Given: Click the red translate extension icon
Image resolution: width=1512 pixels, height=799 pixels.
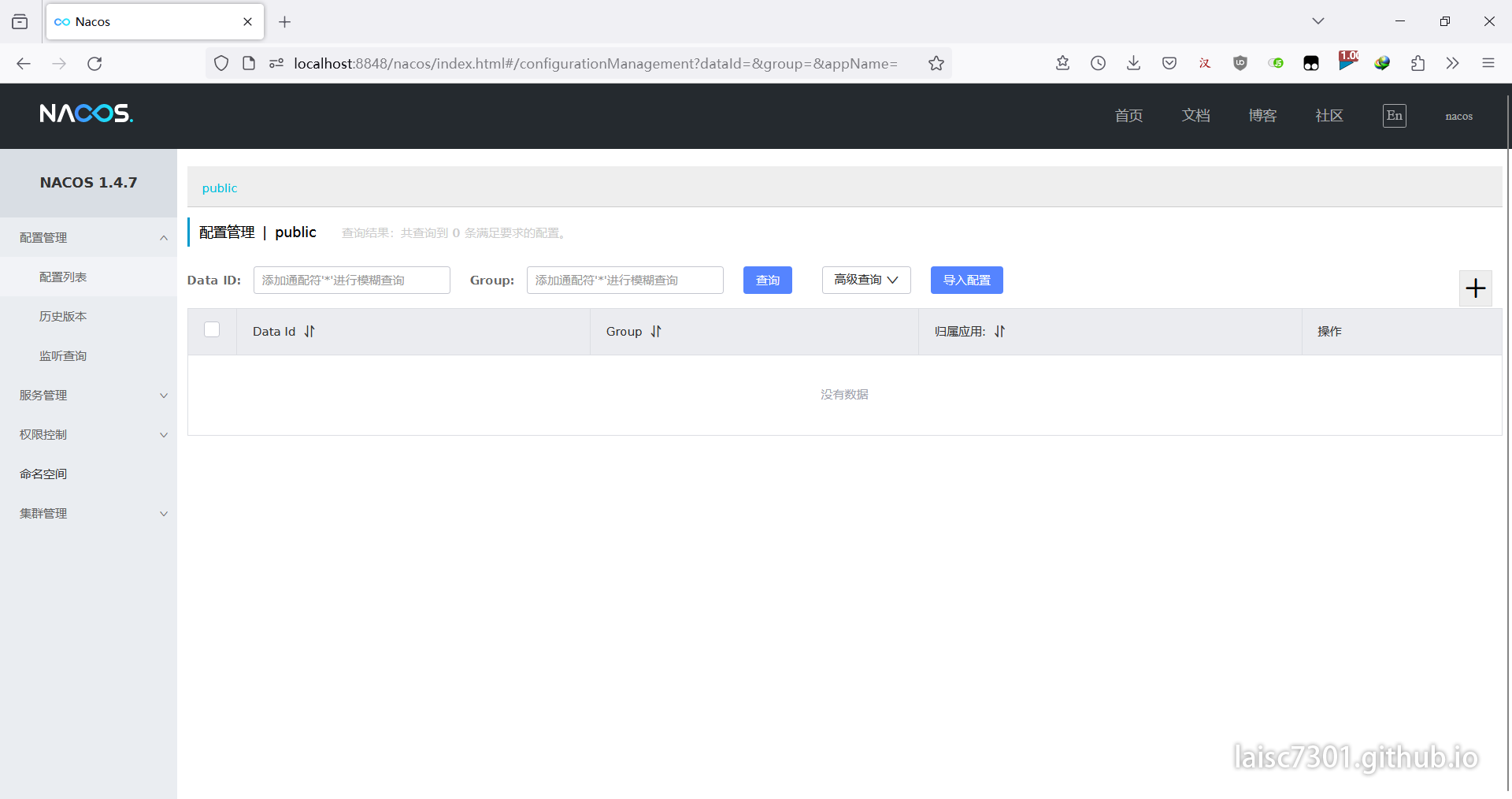Looking at the screenshot, I should tap(1205, 63).
